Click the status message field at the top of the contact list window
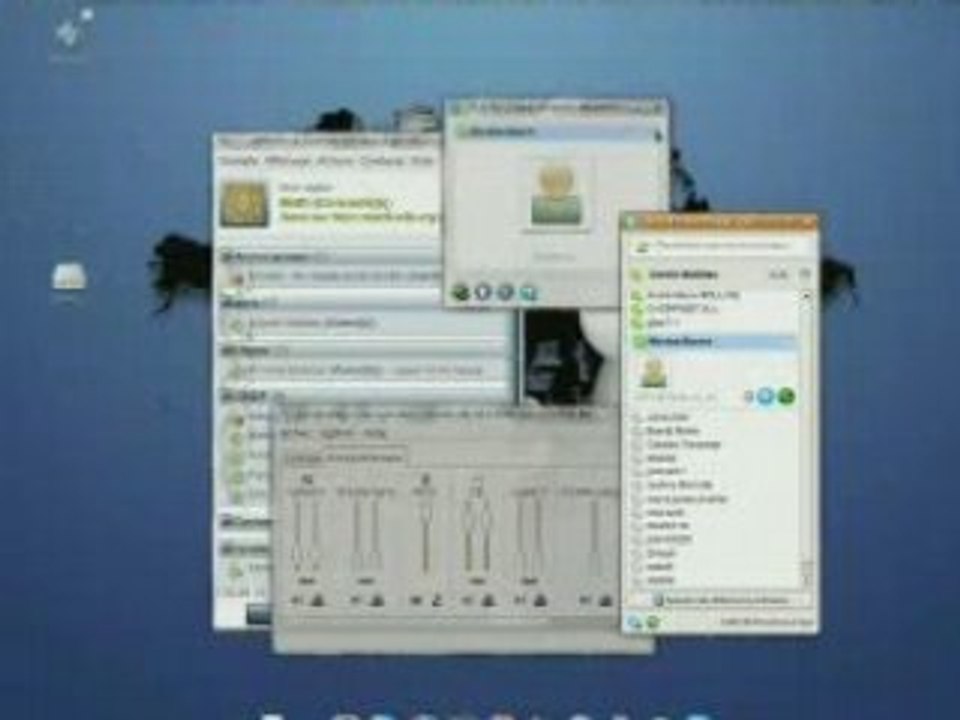This screenshot has width=960, height=720. [x=721, y=246]
